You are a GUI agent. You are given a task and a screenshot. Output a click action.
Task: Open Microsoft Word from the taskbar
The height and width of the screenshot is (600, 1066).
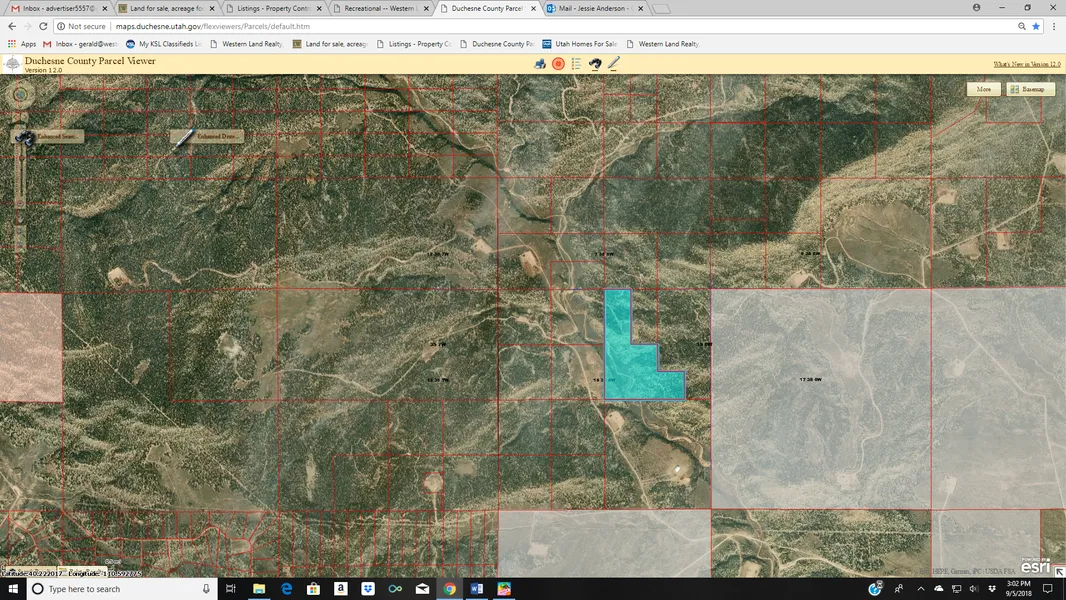coord(476,589)
